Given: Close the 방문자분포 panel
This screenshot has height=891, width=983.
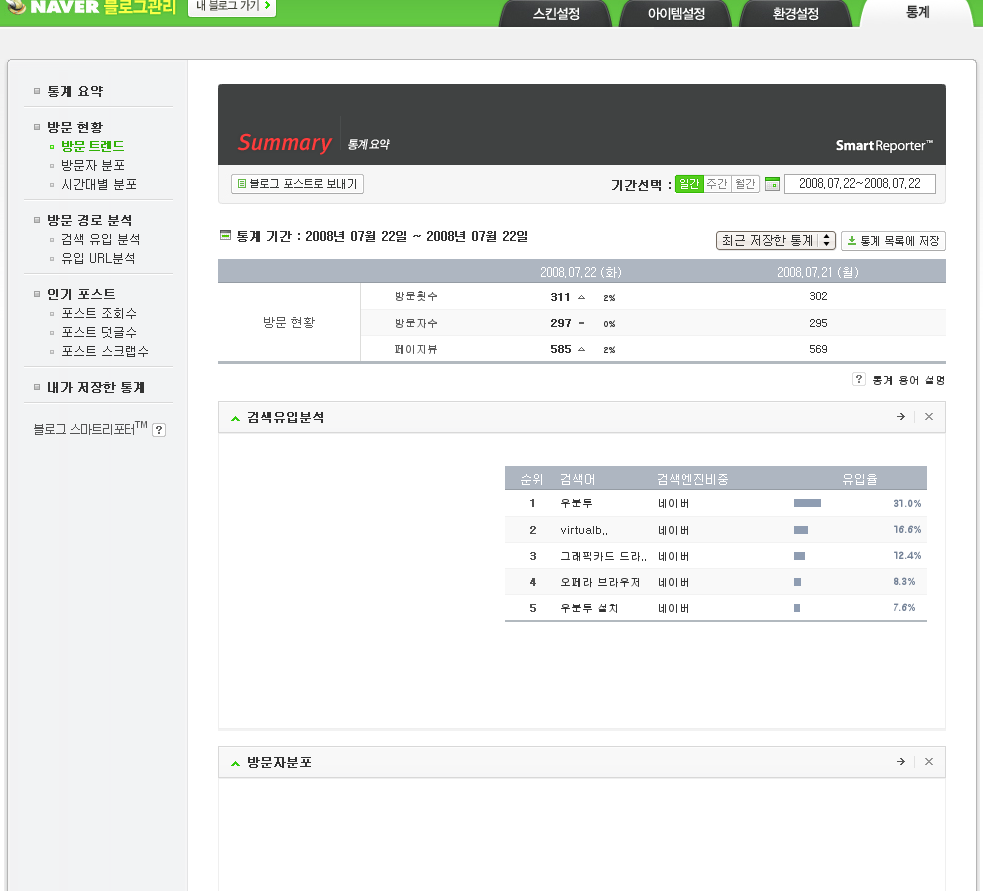Looking at the screenshot, I should pyautogui.click(x=929, y=762).
